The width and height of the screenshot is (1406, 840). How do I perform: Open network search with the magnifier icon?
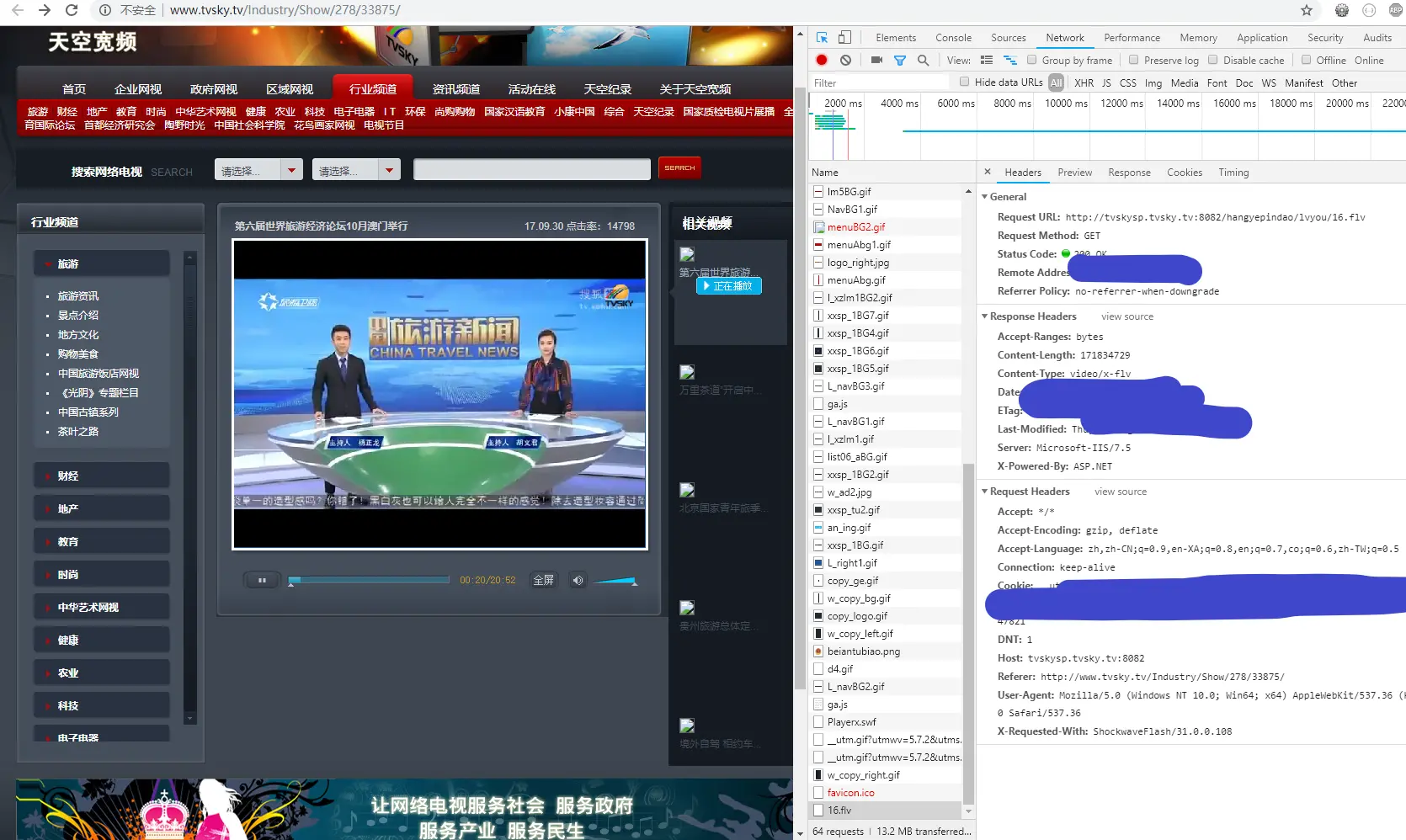pyautogui.click(x=924, y=60)
